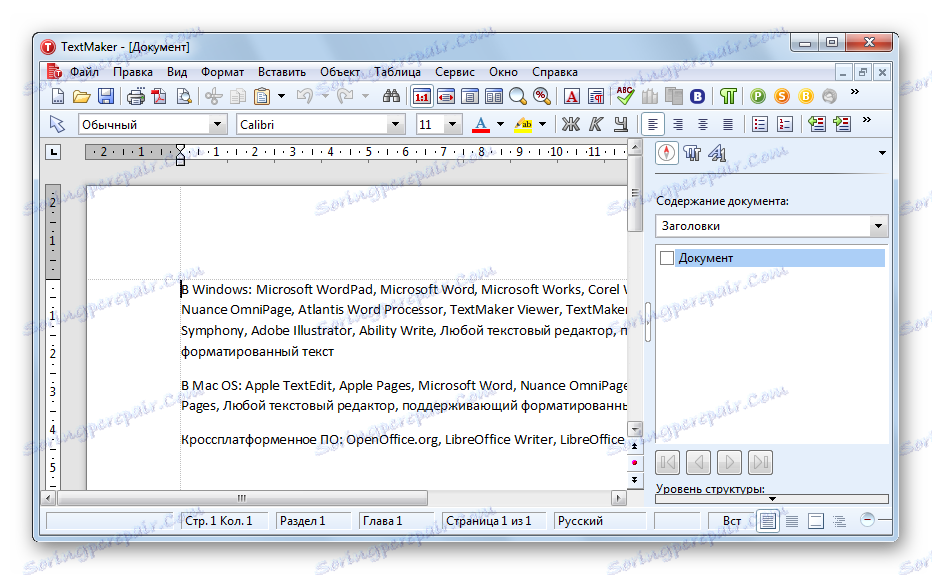The height and width of the screenshot is (575, 932).
Task: Open the print preview icon
Action: [x=184, y=96]
